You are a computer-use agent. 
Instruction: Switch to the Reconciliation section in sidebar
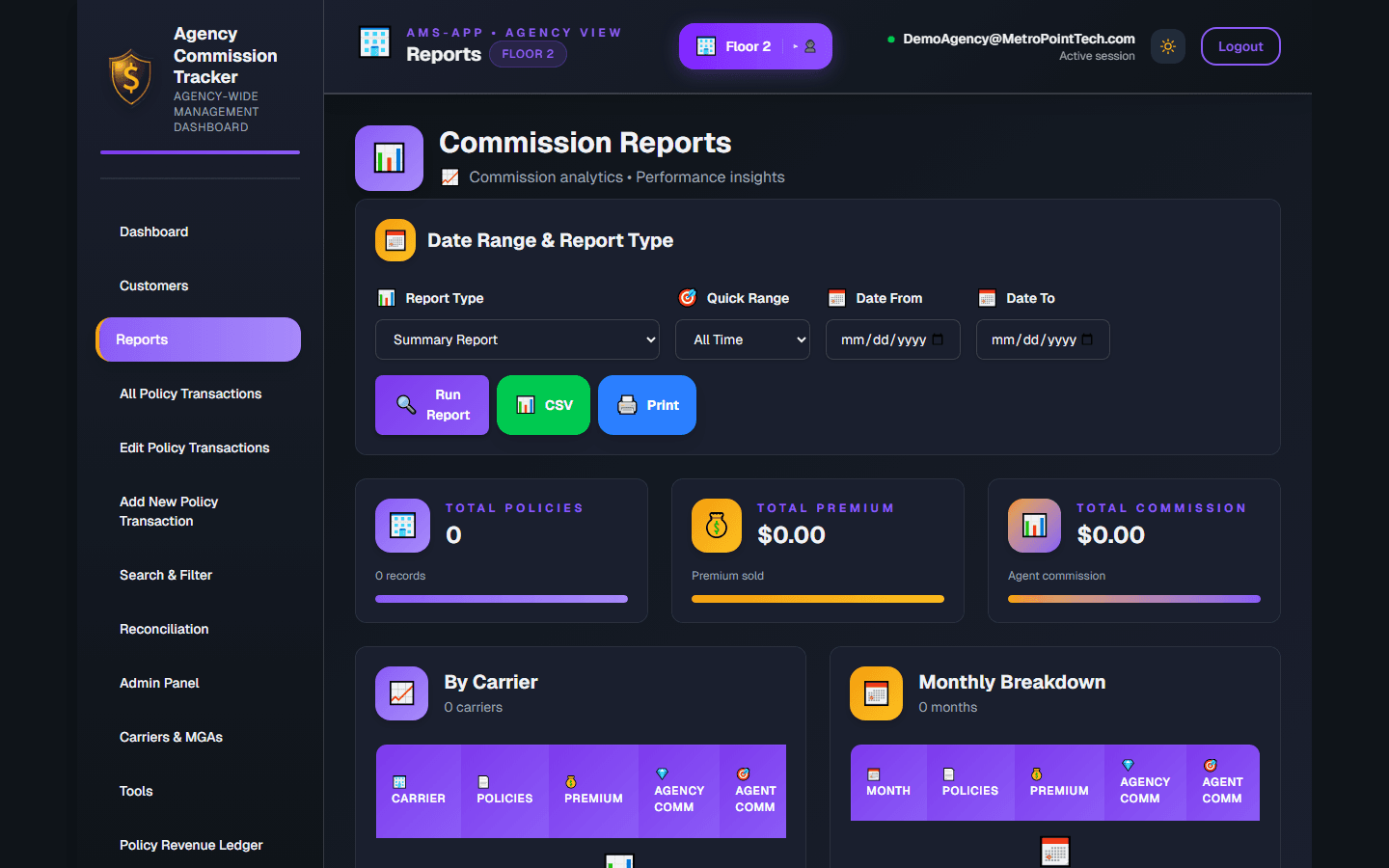click(164, 629)
